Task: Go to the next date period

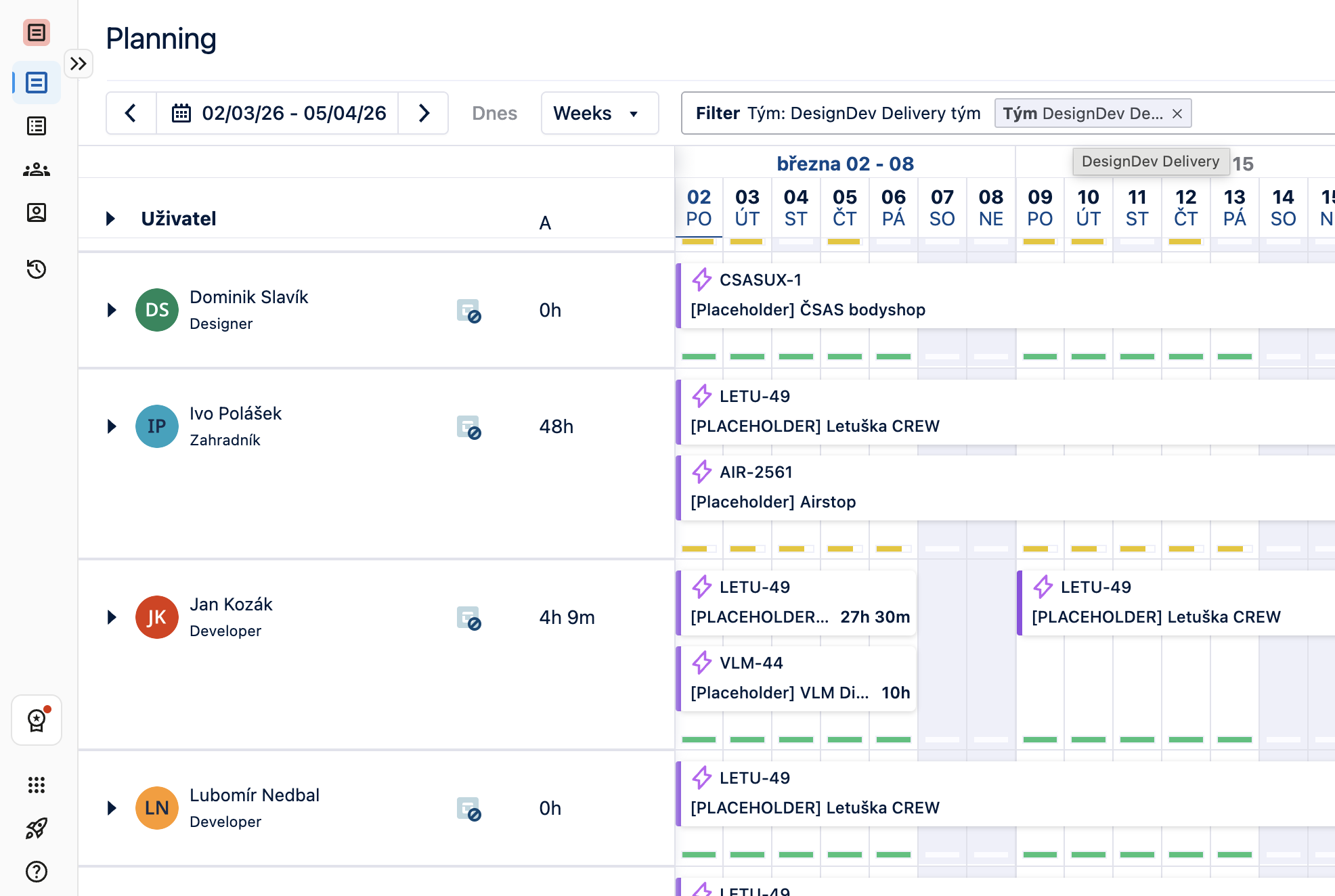Action: (x=424, y=113)
